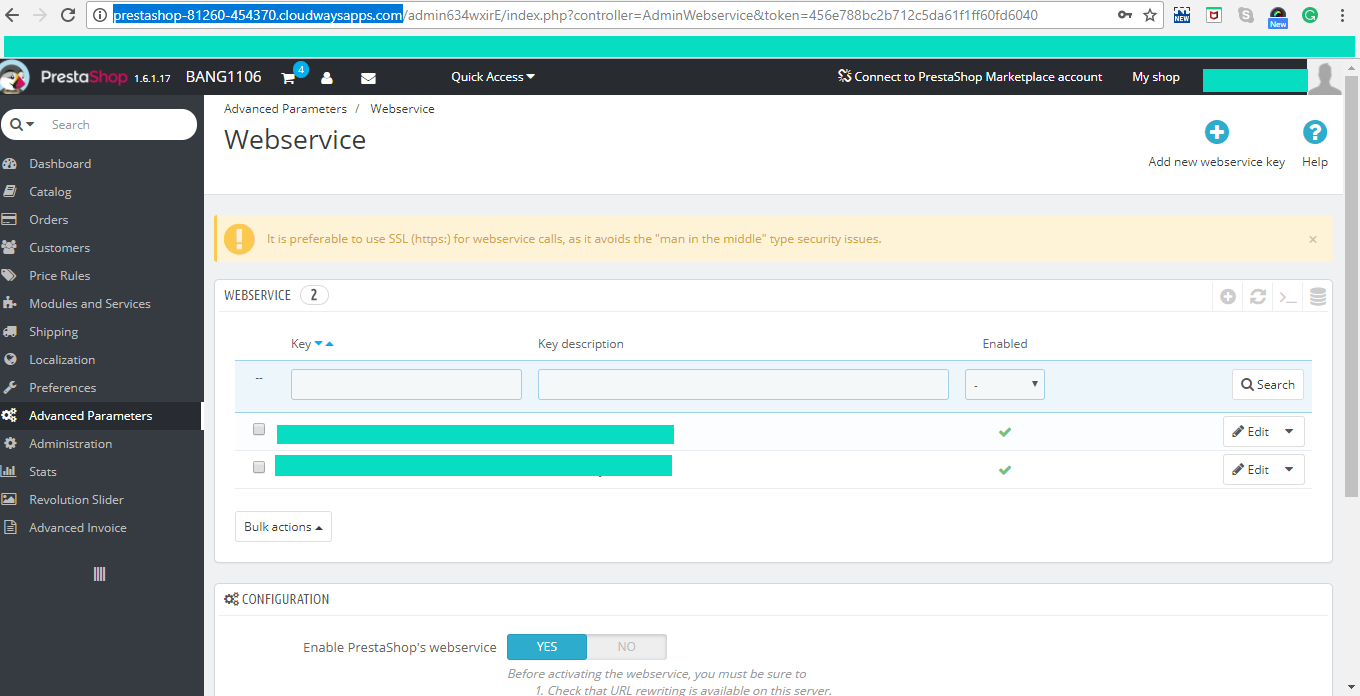Click Advanced Parameters breadcrumb link
The width and height of the screenshot is (1360, 696).
[x=285, y=109]
